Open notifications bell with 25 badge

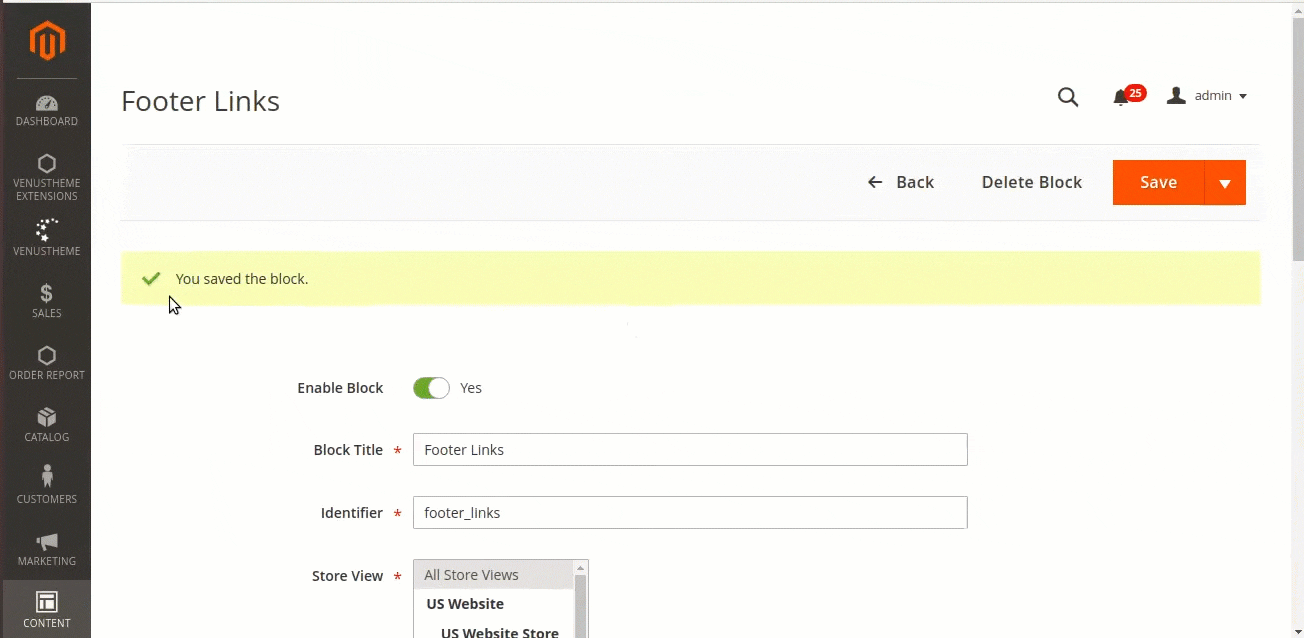coord(1127,96)
